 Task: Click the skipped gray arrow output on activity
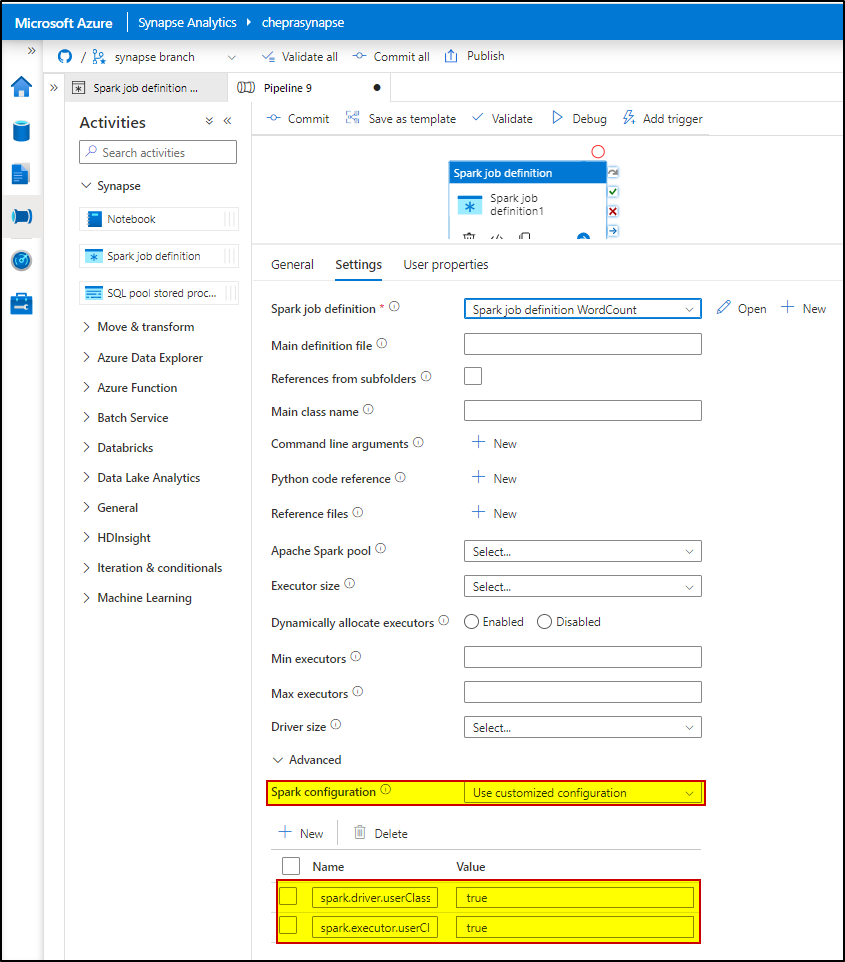(x=613, y=172)
